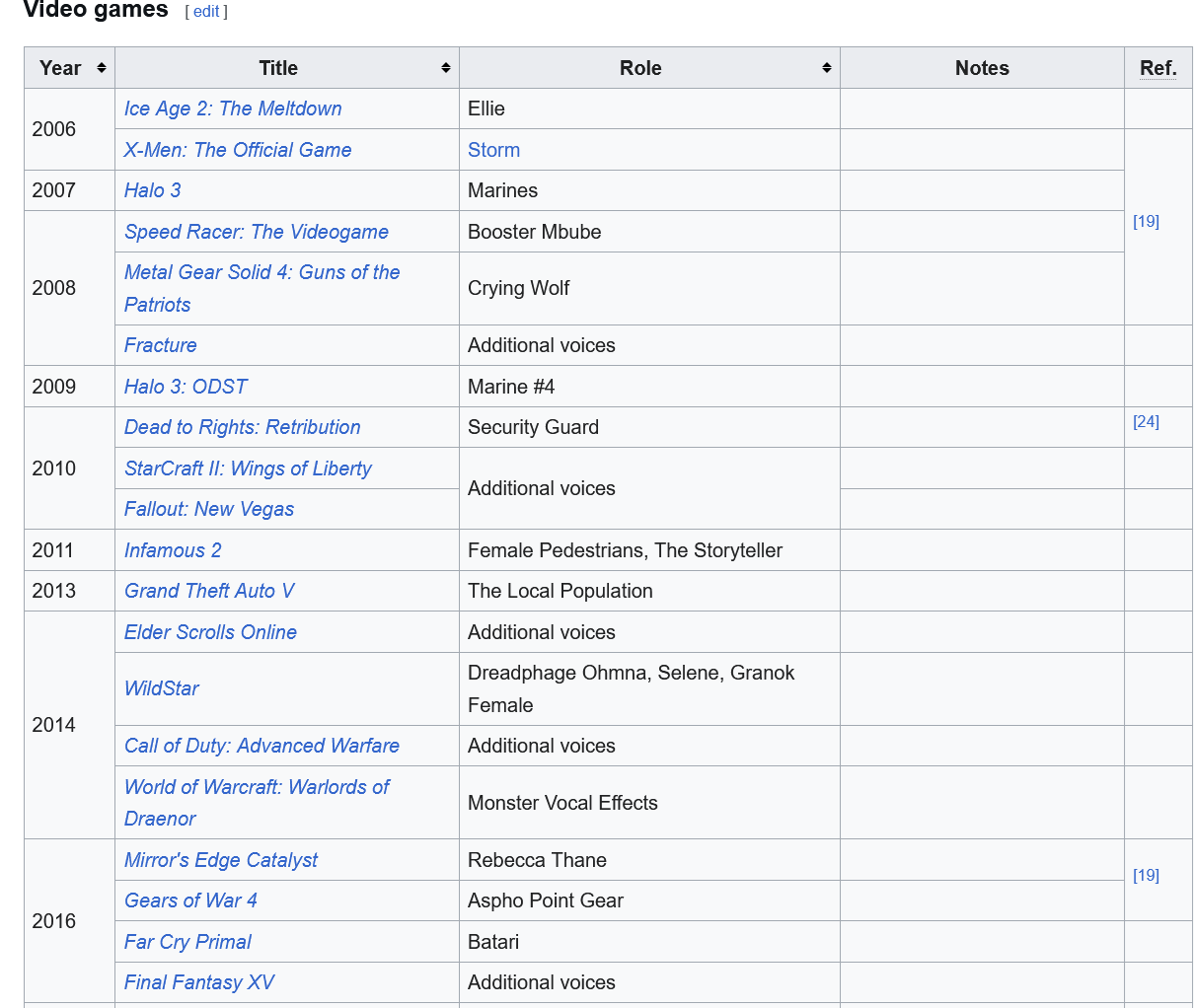
Task: Select the Ellie role cell
Action: pos(649,108)
